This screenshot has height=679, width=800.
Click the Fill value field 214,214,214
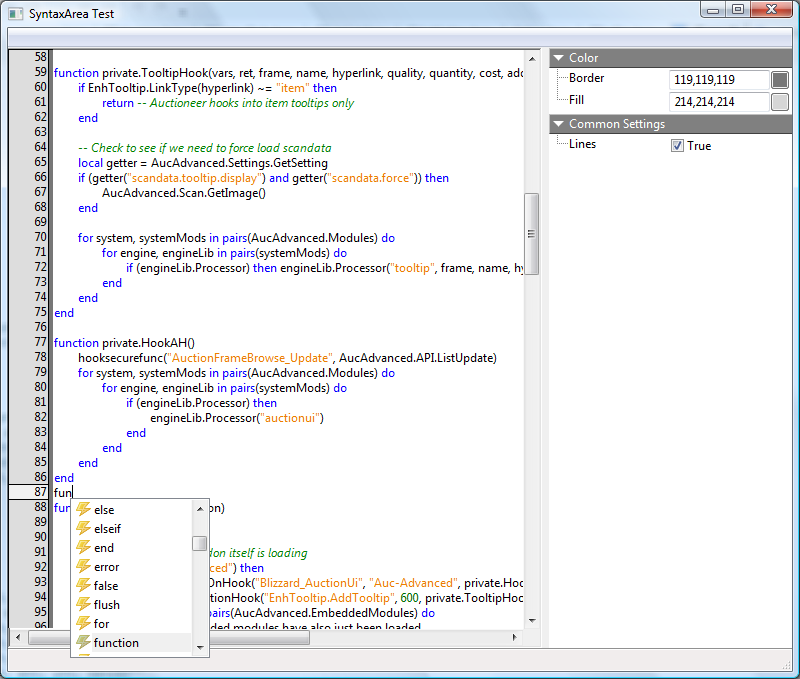point(718,102)
